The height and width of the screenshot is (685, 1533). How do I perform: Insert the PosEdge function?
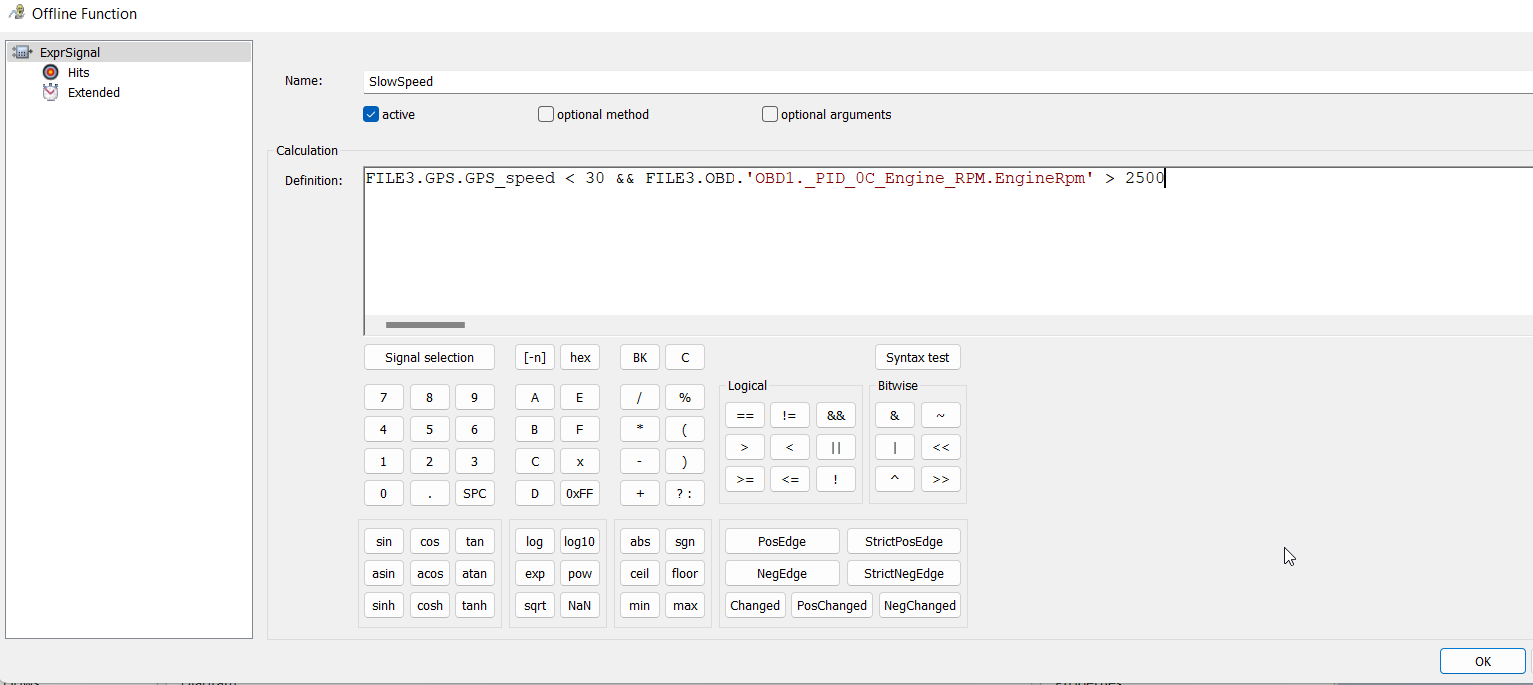tap(782, 541)
